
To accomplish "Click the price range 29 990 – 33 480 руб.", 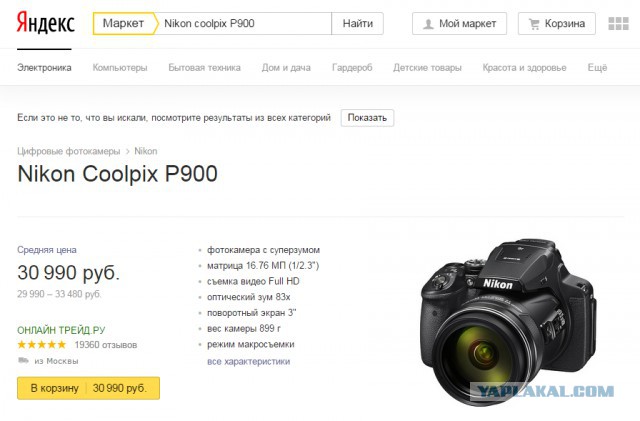I will coord(59,294).
